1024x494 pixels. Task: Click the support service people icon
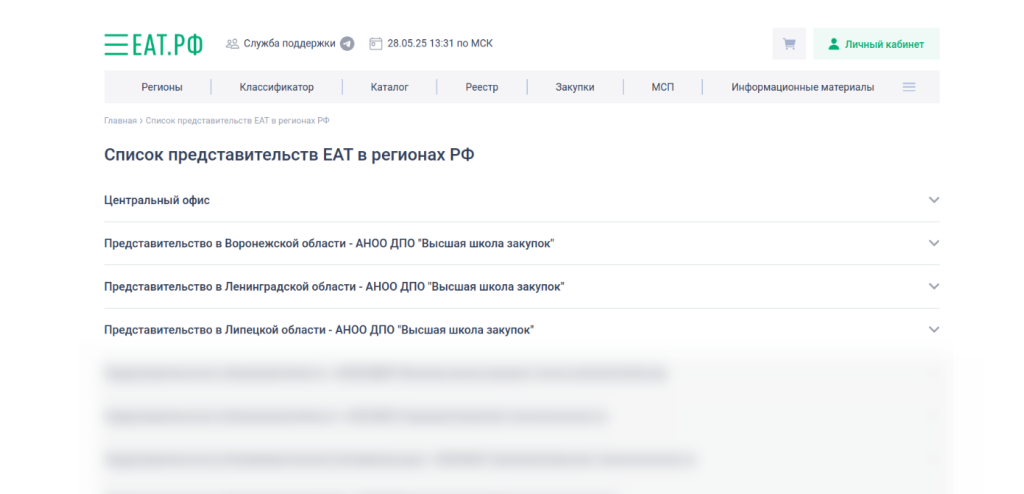coord(232,44)
